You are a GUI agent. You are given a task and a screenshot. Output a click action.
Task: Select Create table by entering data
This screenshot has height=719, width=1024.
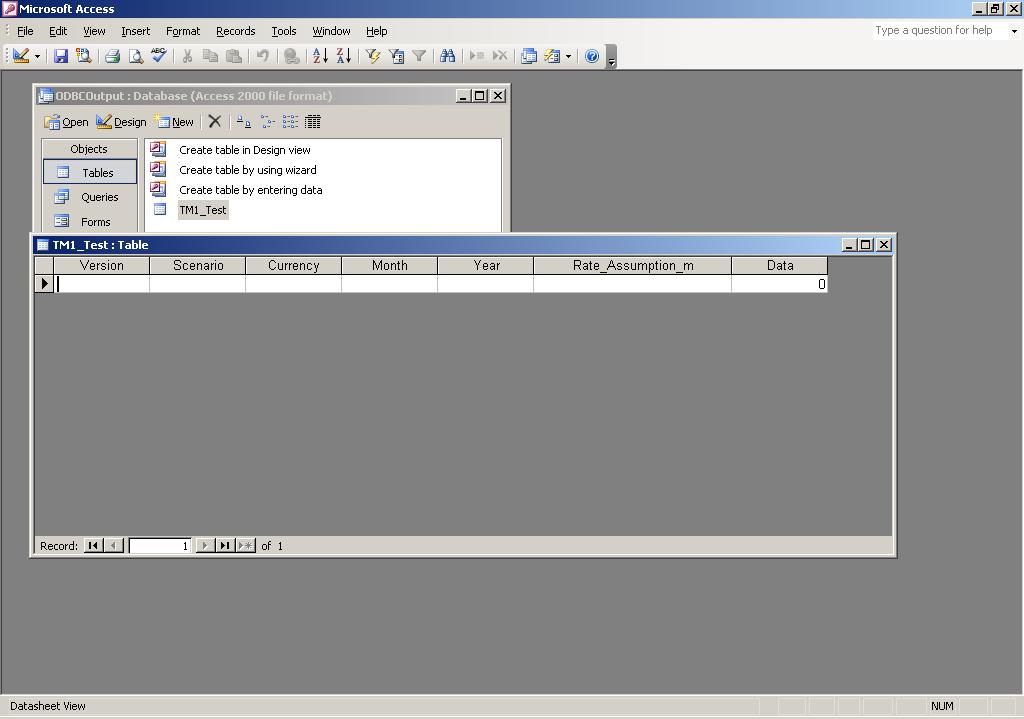pos(251,190)
